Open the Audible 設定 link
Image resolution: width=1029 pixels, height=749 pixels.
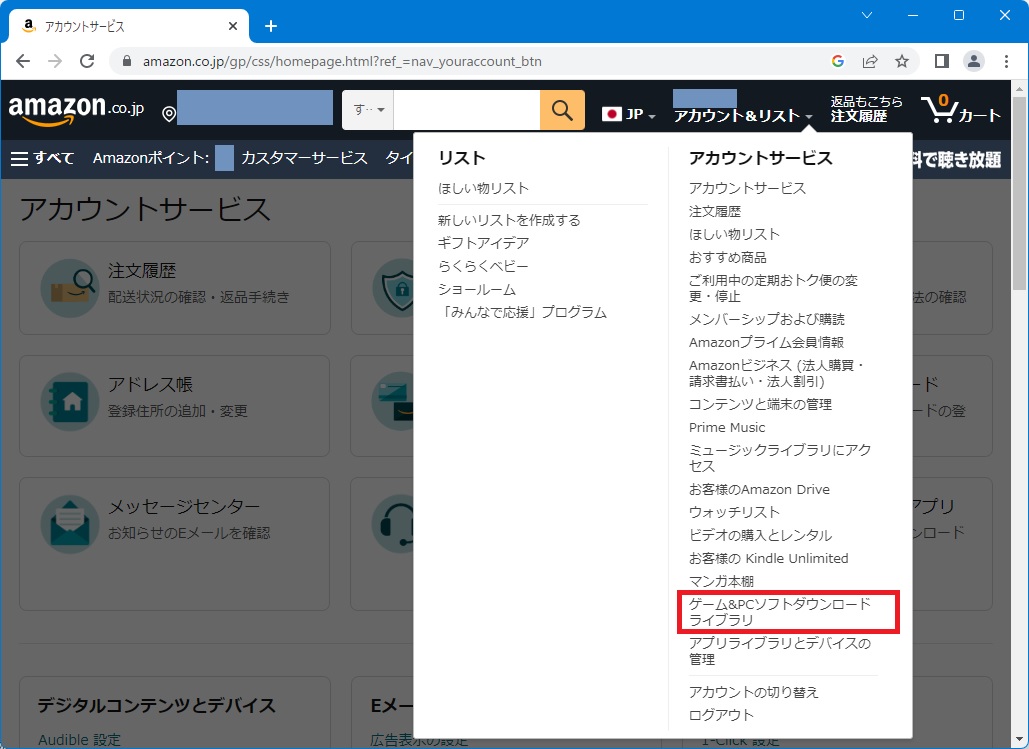coord(79,740)
